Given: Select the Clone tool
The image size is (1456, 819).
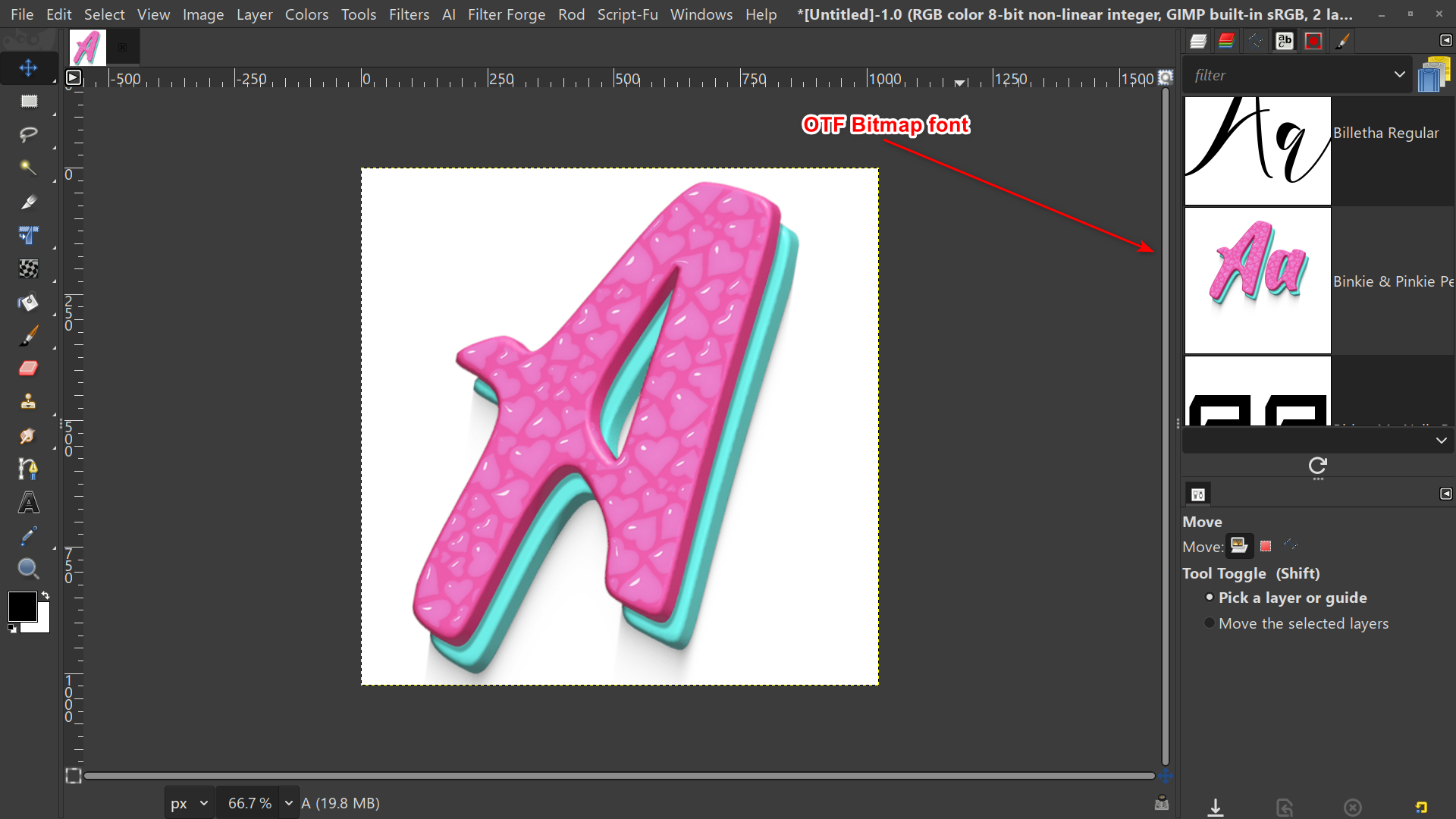Looking at the screenshot, I should 28,402.
